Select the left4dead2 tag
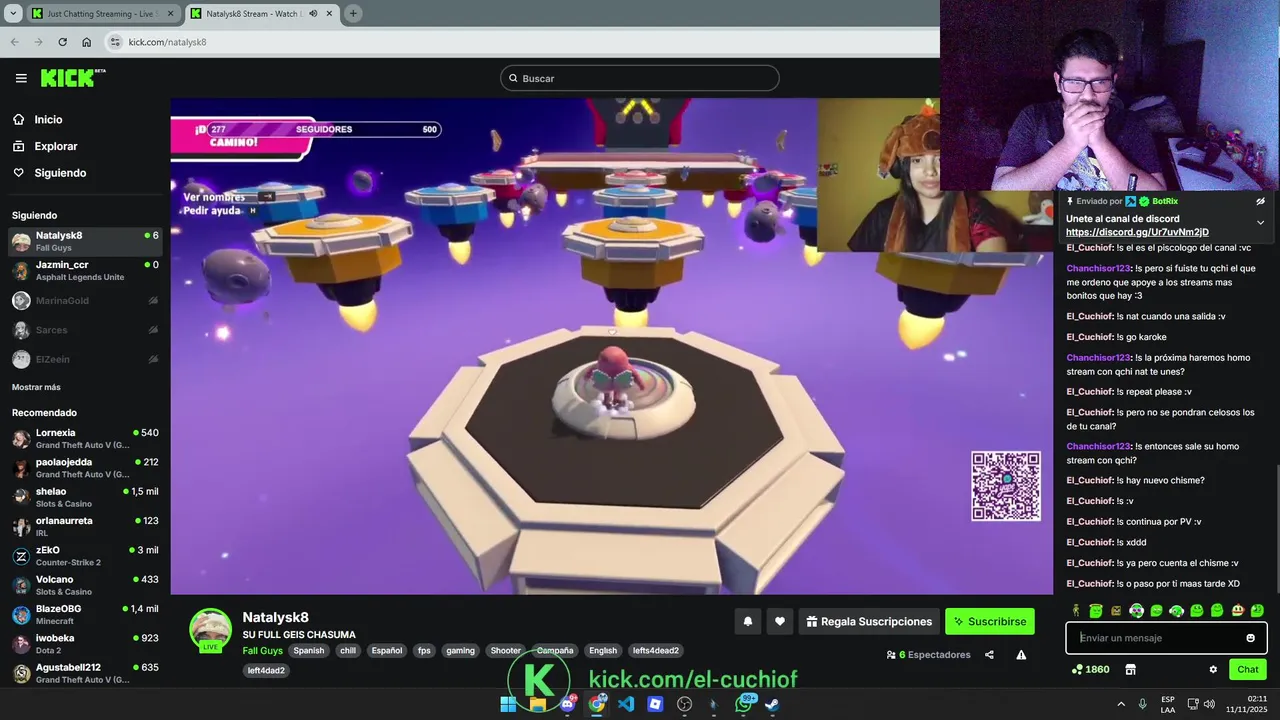 267,671
